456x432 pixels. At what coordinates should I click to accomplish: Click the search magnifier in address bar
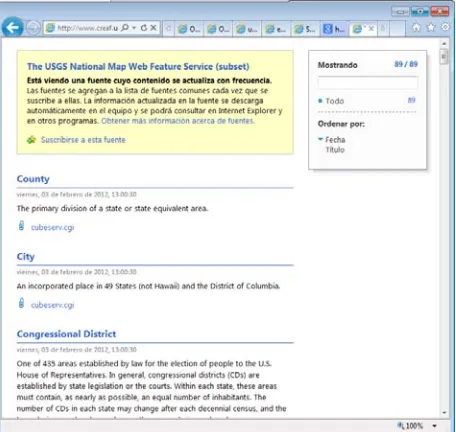coord(125,28)
